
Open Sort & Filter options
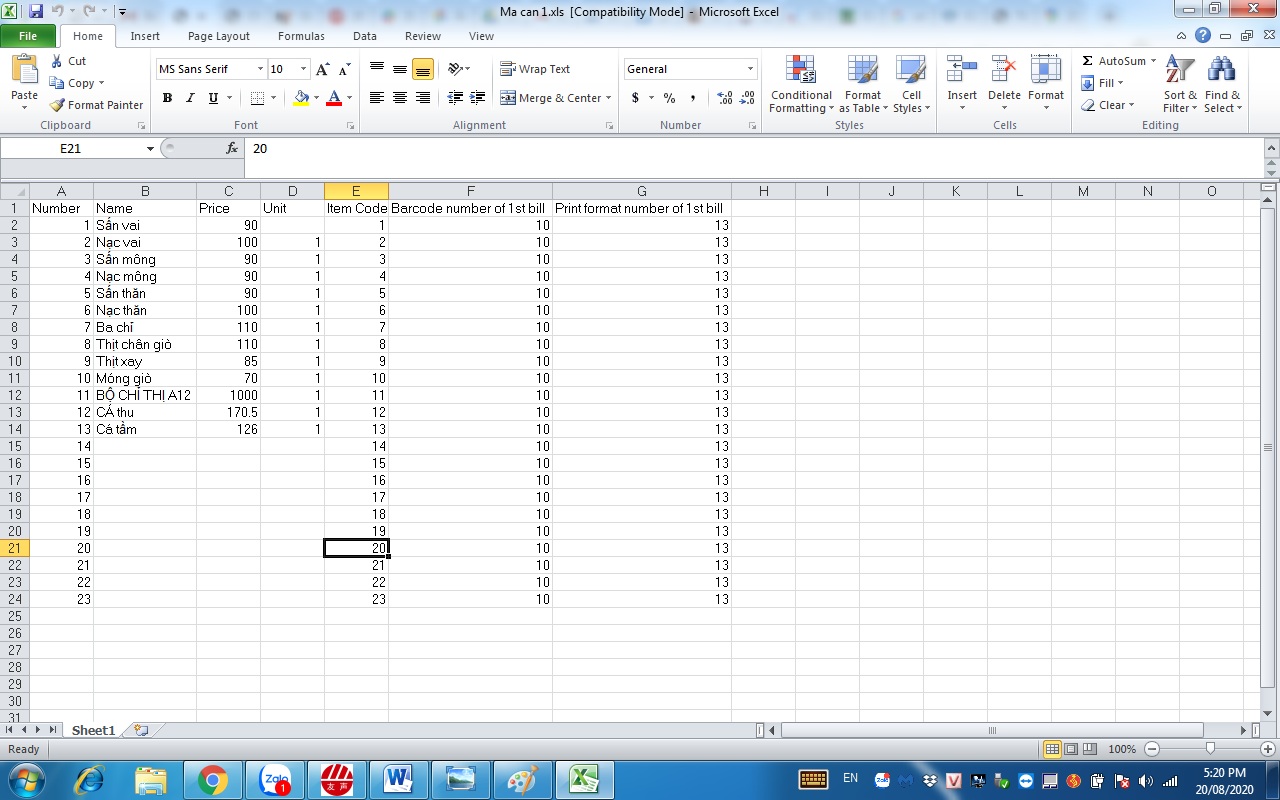click(x=1180, y=85)
